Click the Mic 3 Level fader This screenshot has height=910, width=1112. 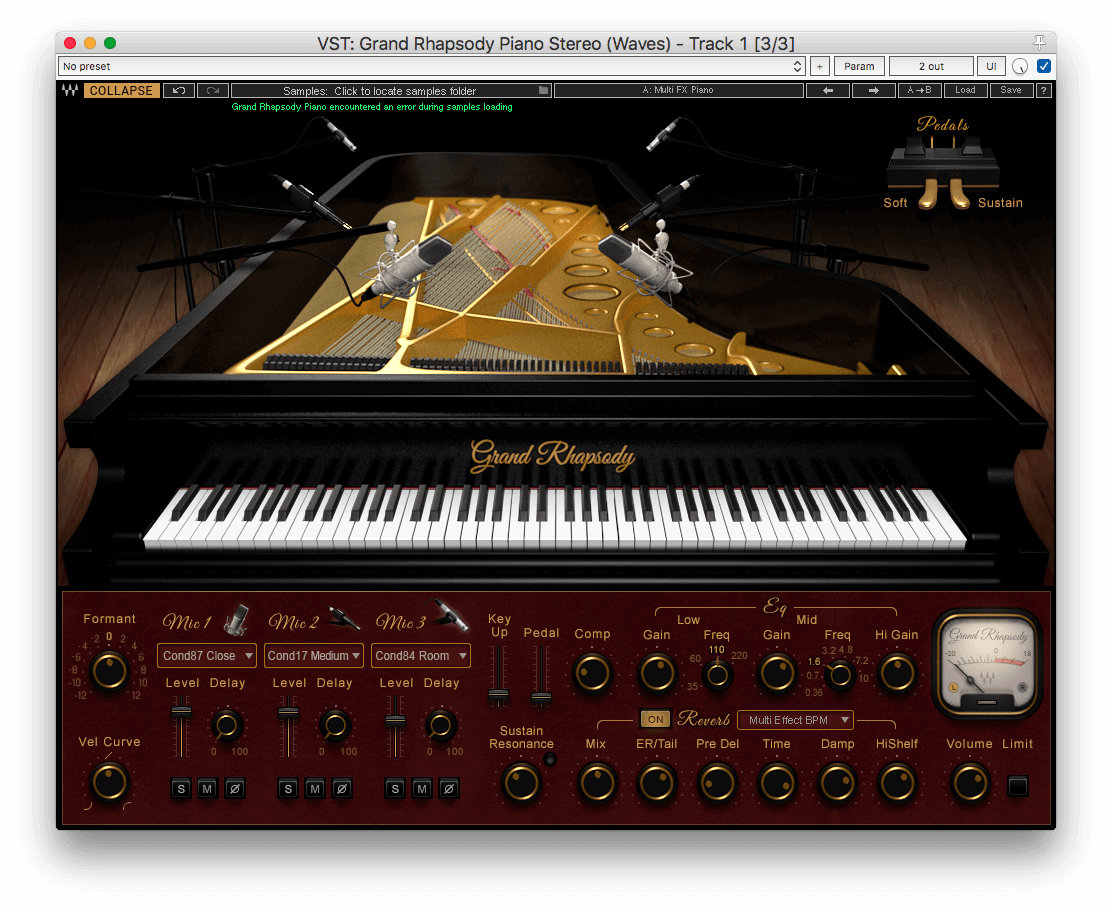pos(395,721)
